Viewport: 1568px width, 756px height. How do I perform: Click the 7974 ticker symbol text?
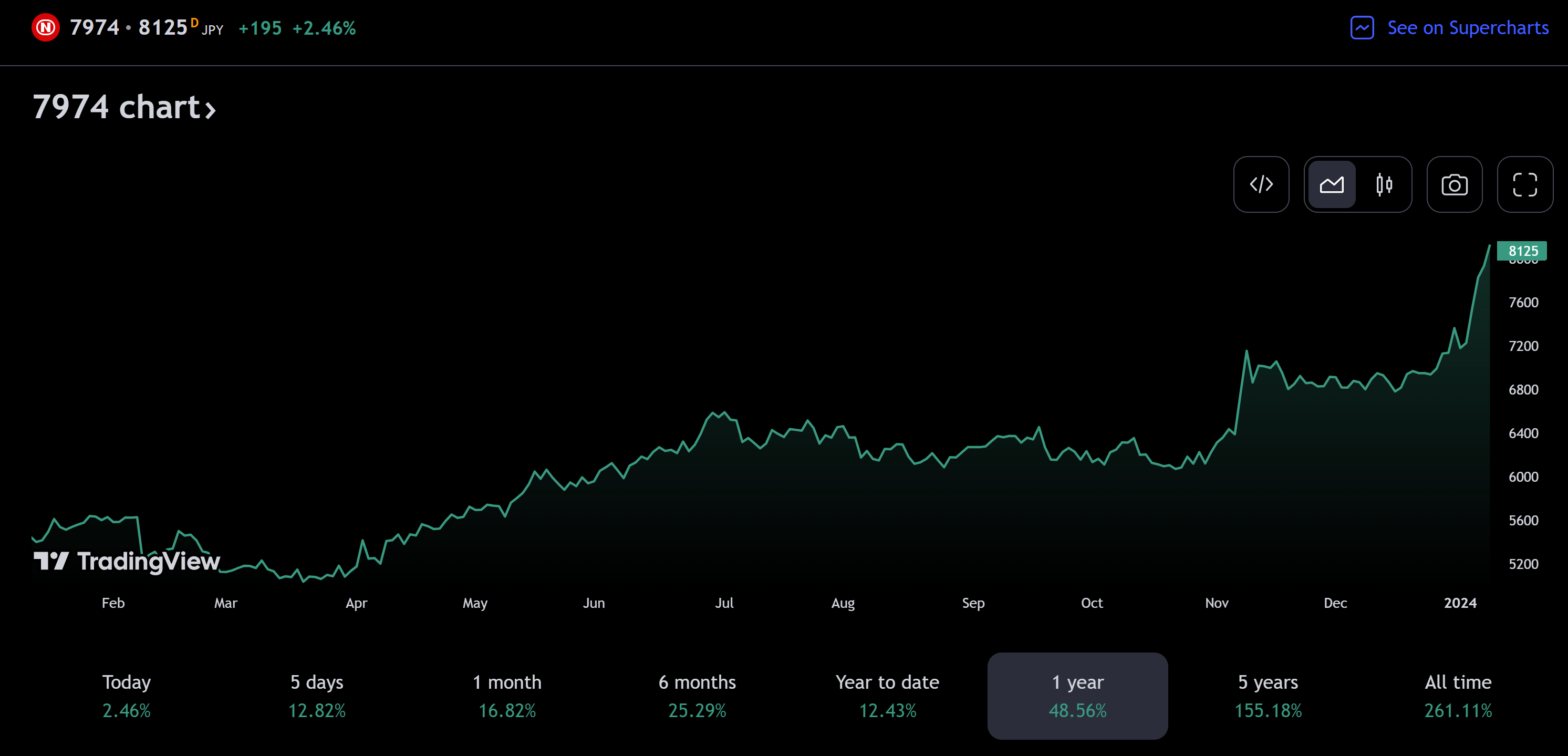[95, 27]
